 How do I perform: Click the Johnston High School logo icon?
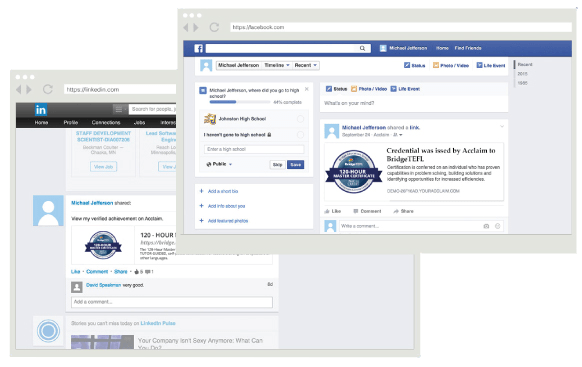(x=210, y=119)
